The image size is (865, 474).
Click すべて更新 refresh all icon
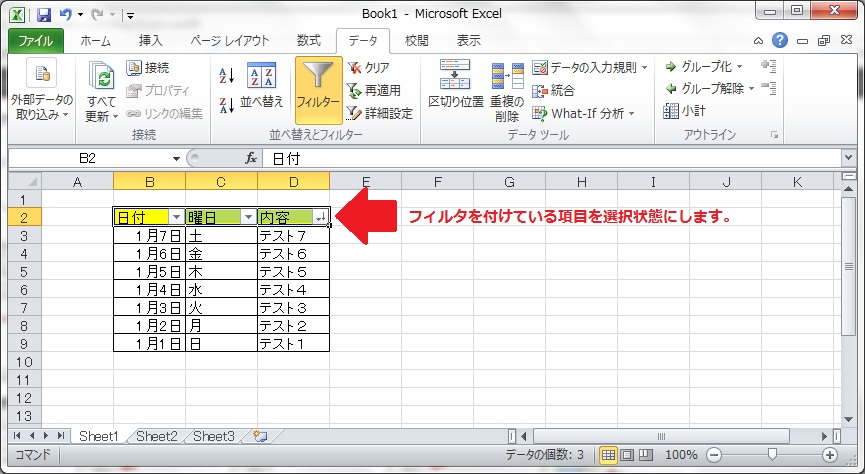click(101, 93)
